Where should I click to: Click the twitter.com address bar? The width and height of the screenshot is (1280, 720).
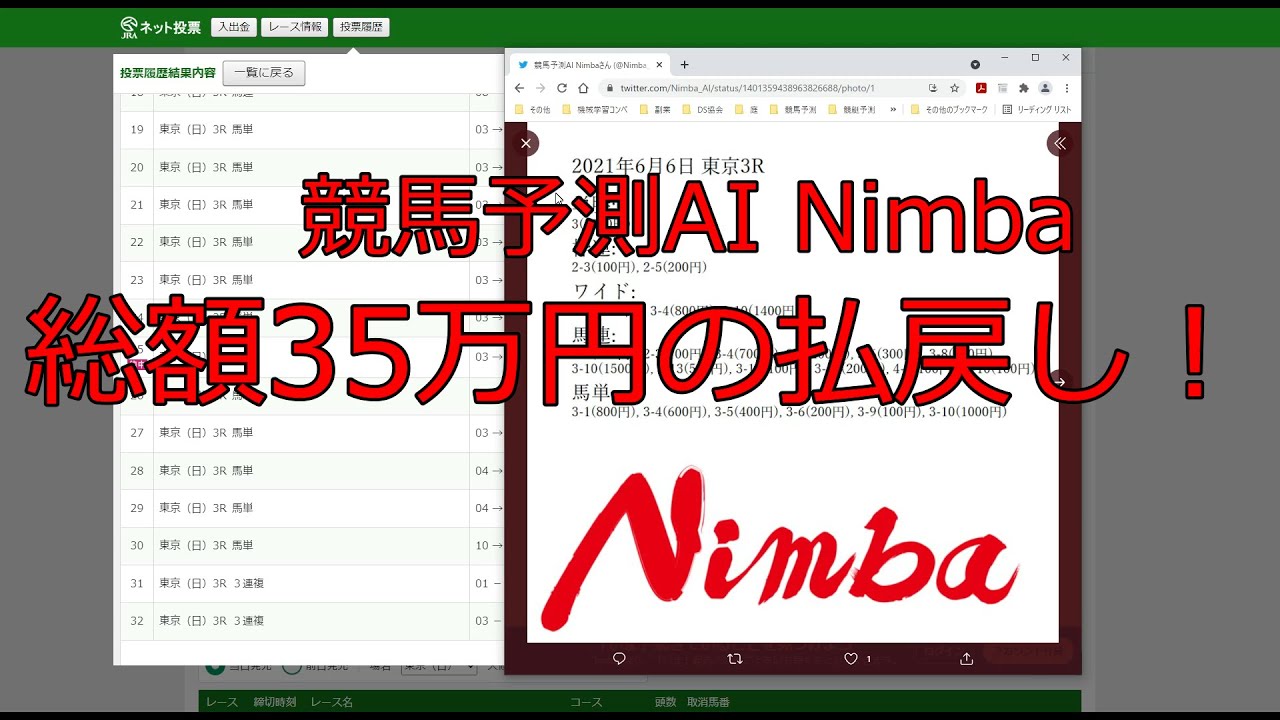point(760,88)
